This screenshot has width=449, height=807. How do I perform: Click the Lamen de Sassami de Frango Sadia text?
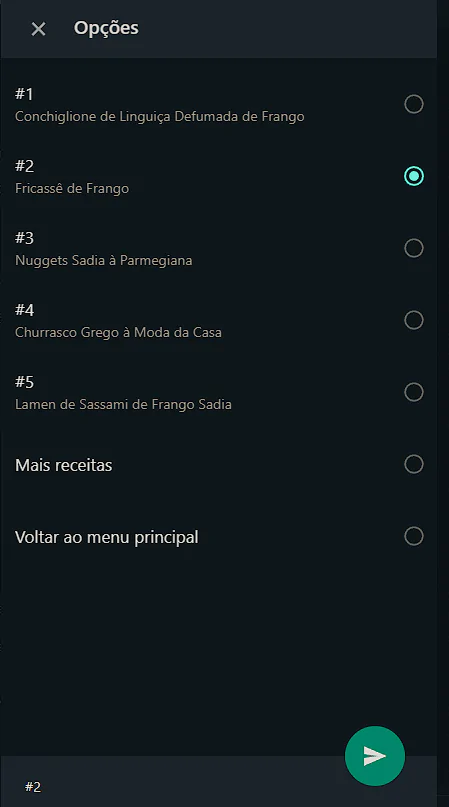[x=123, y=405]
